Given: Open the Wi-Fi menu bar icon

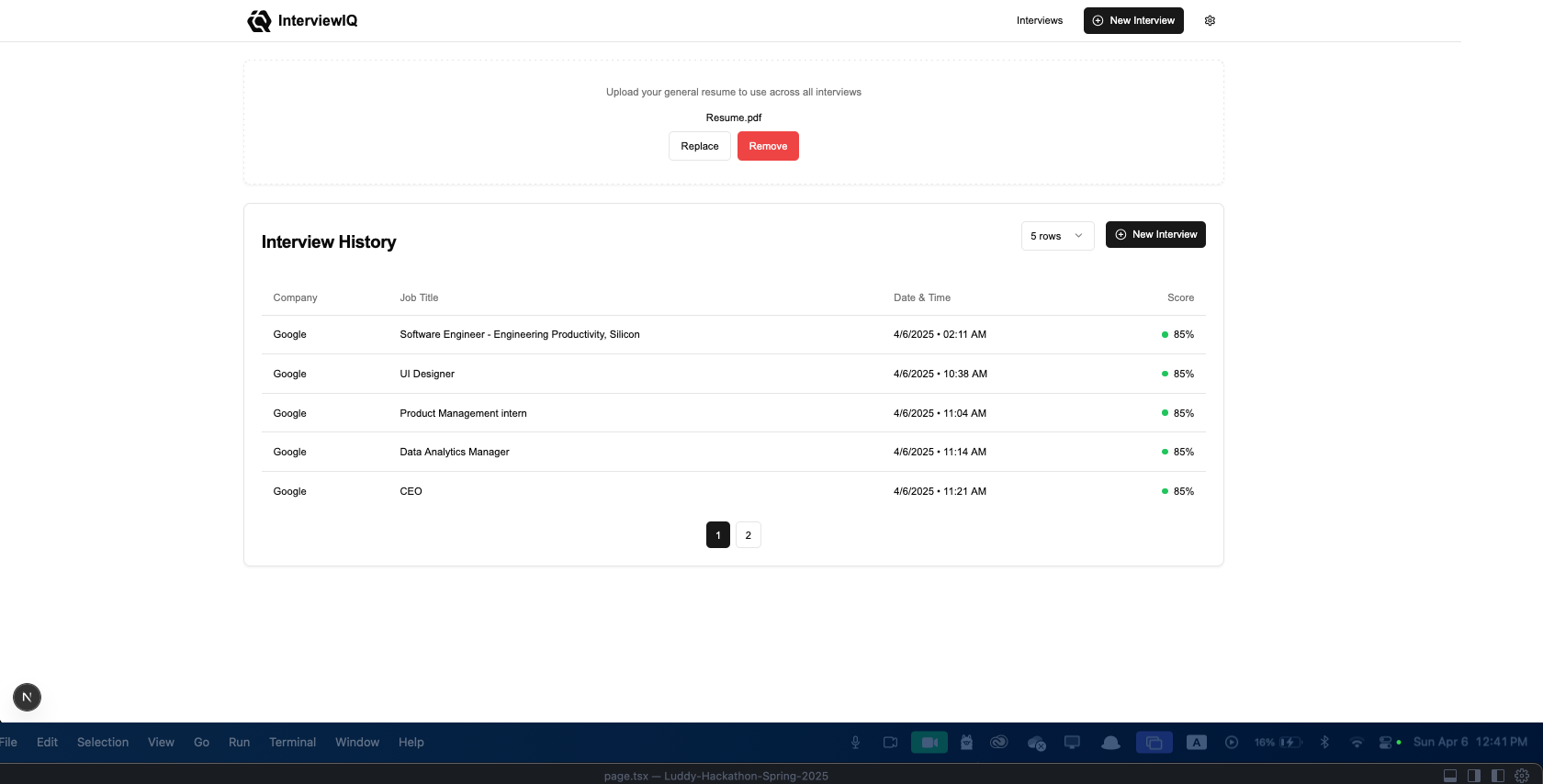Looking at the screenshot, I should (1357, 742).
